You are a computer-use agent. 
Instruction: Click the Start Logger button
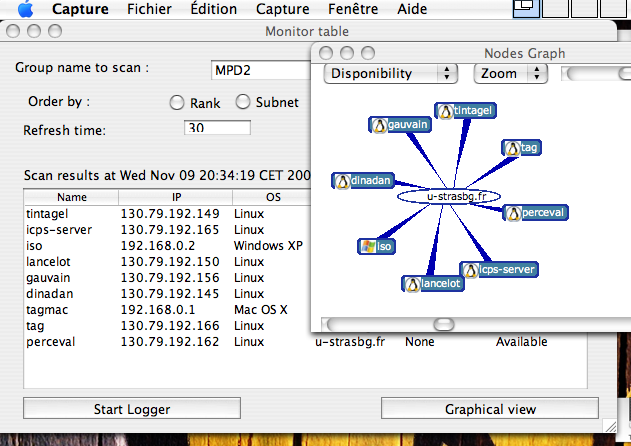pos(132,409)
